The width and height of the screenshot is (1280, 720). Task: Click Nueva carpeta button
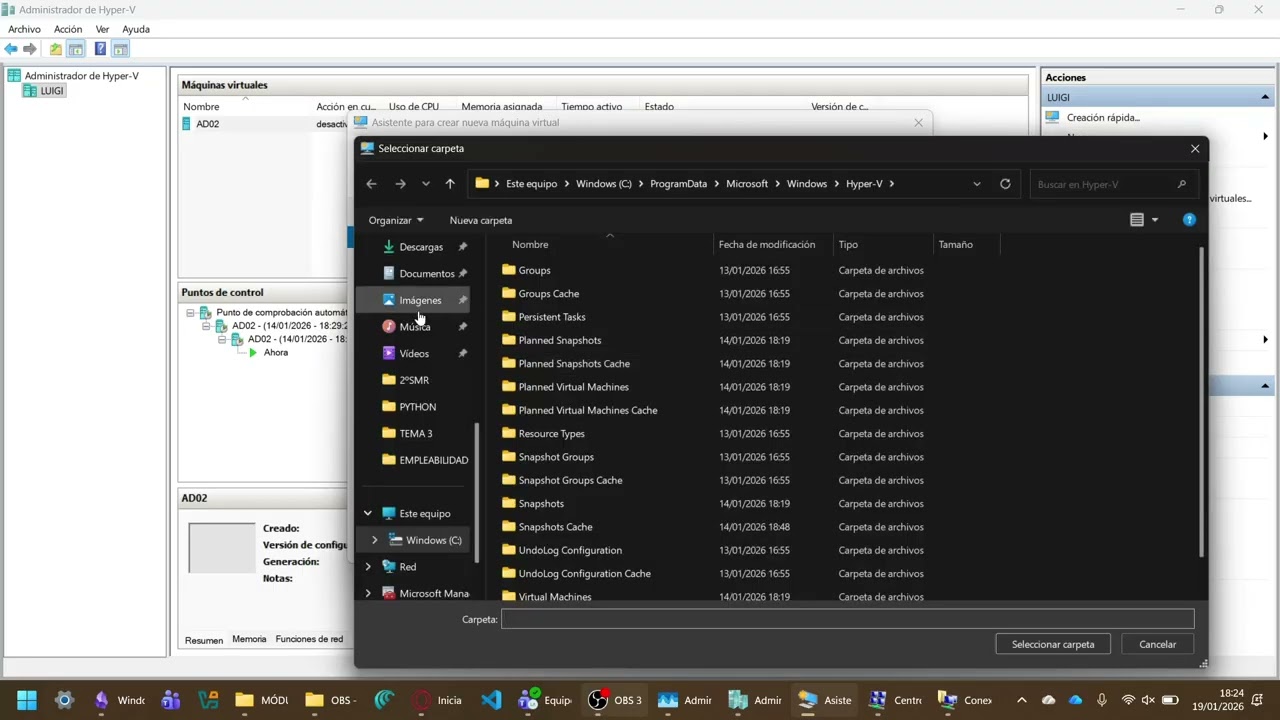point(481,220)
